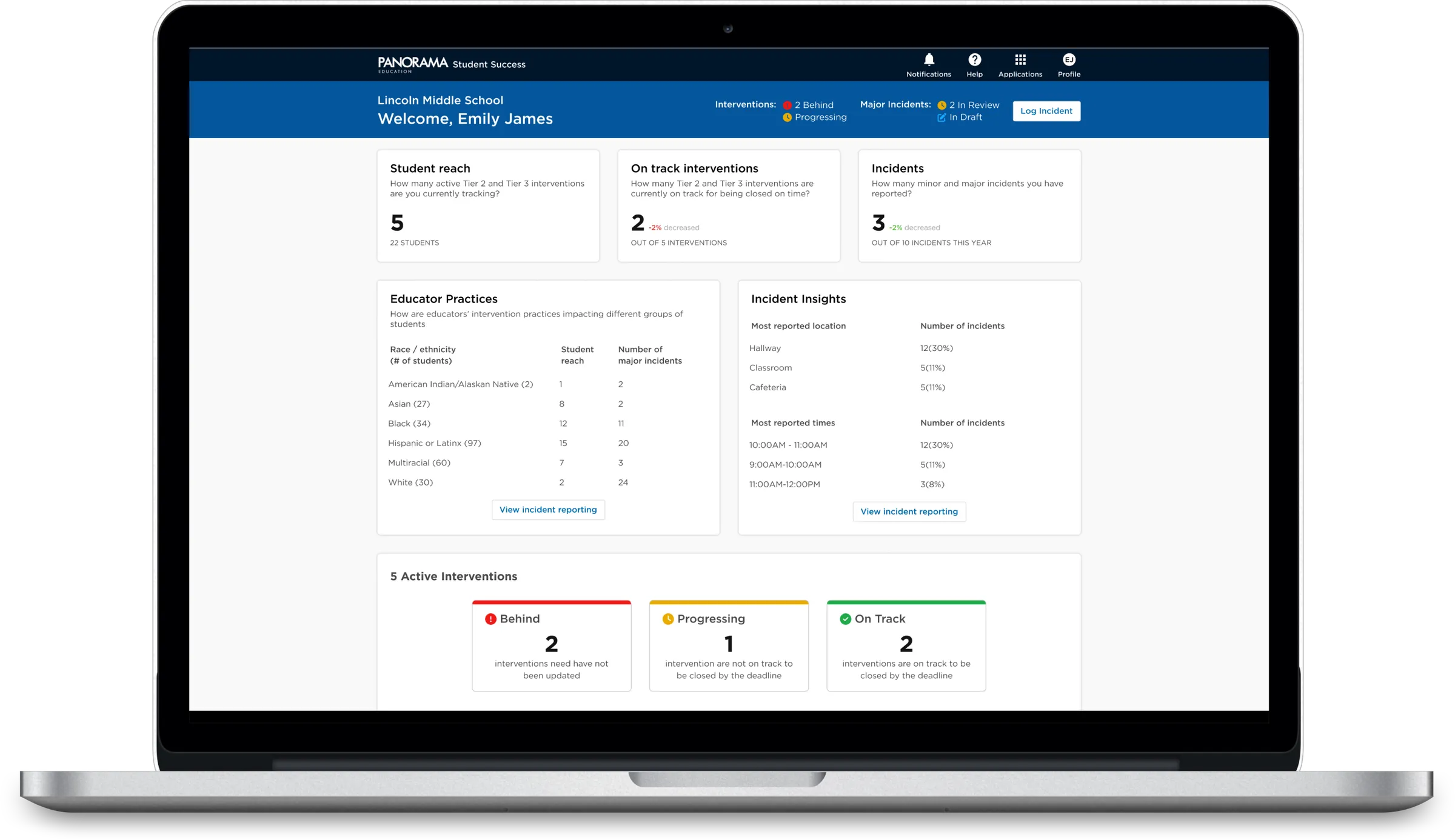Click the Progressing interventions link in header
The width and height of the screenshot is (1455, 840).
(821, 118)
